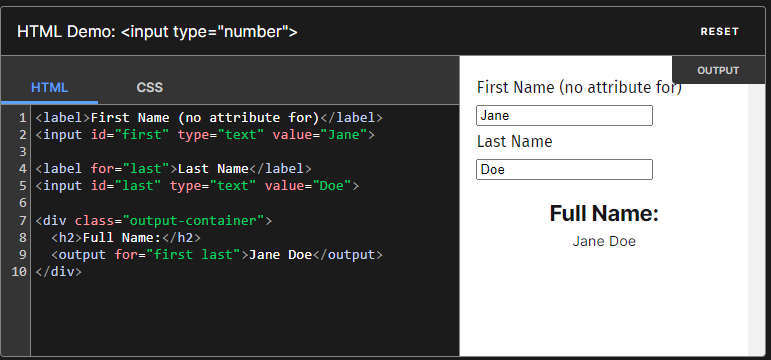
Task: Place cursor on line 10 closing div tag
Action: pos(59,271)
